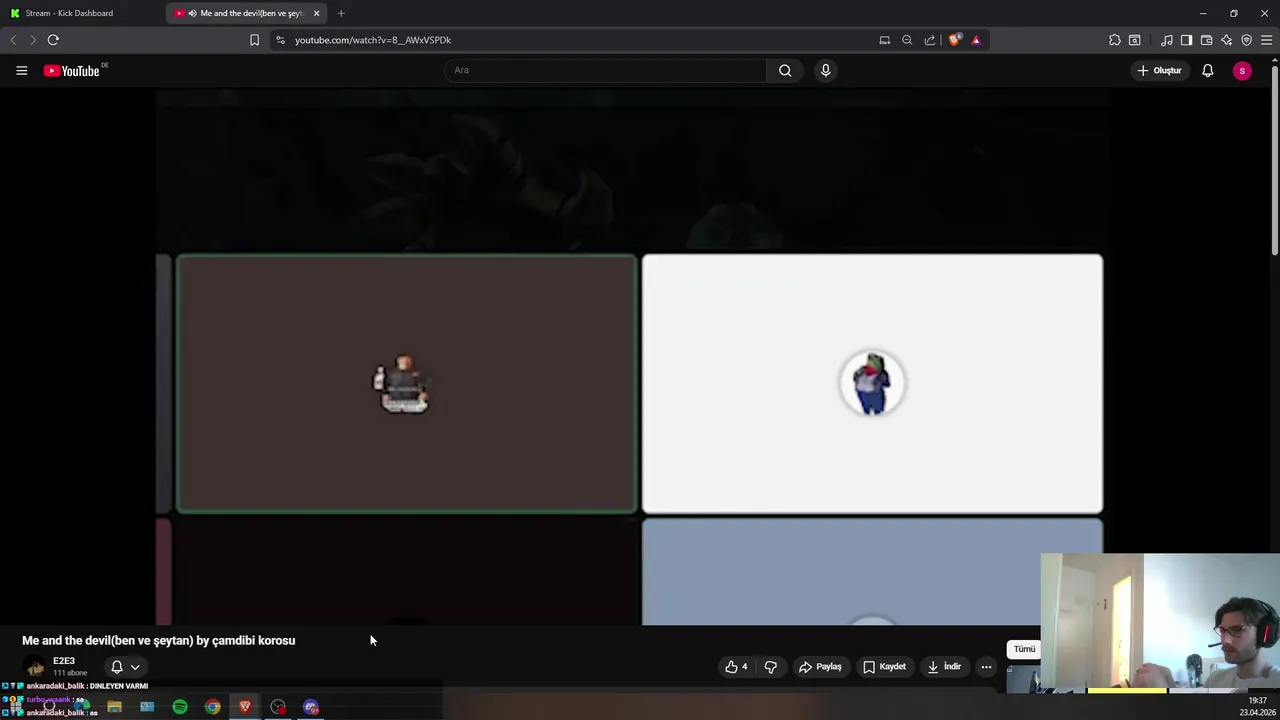This screenshot has height=720, width=1280.
Task: Open OBS Studio from the taskbar
Action: click(278, 707)
